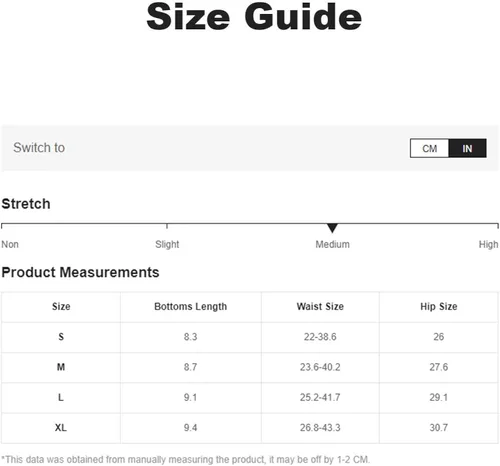Click the Non stretch label
This screenshot has width=500, height=466.
tap(10, 244)
